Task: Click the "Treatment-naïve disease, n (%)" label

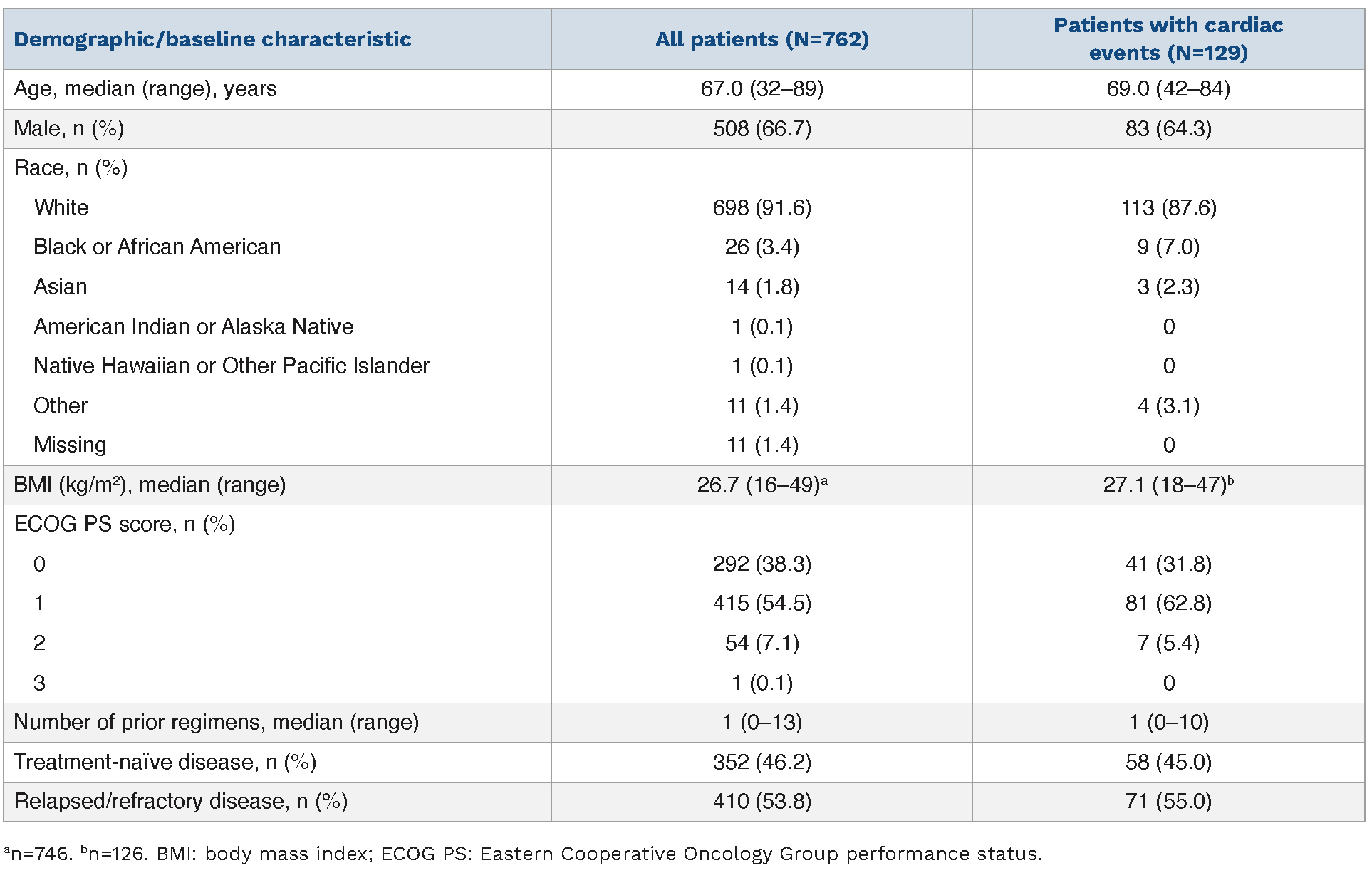Action: 165,763
